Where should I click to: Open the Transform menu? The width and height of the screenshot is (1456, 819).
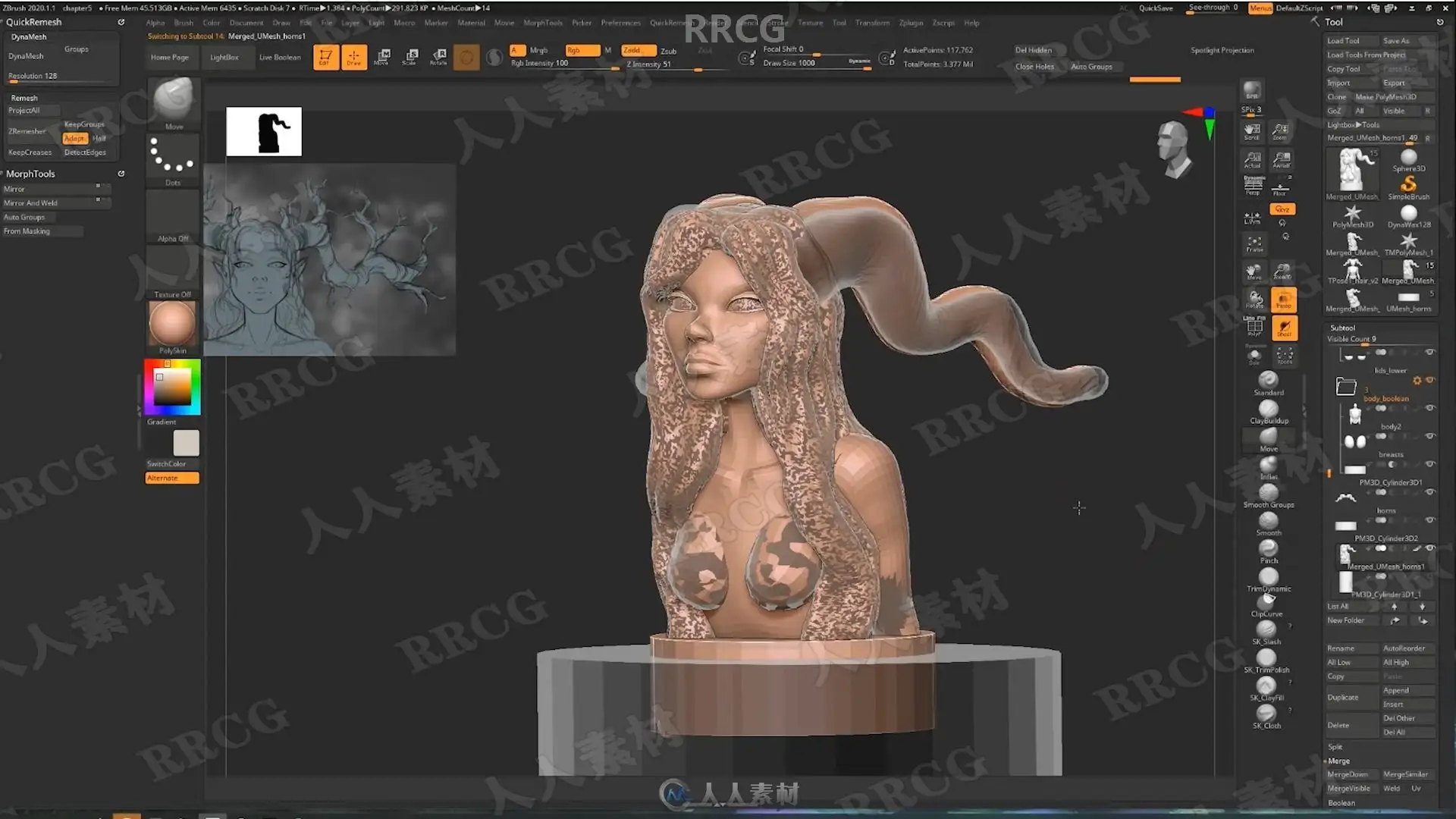872,23
